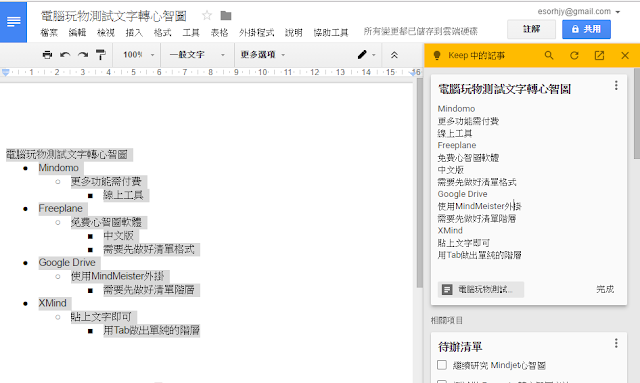Click the blue 共用 share button

pyautogui.click(x=586, y=29)
